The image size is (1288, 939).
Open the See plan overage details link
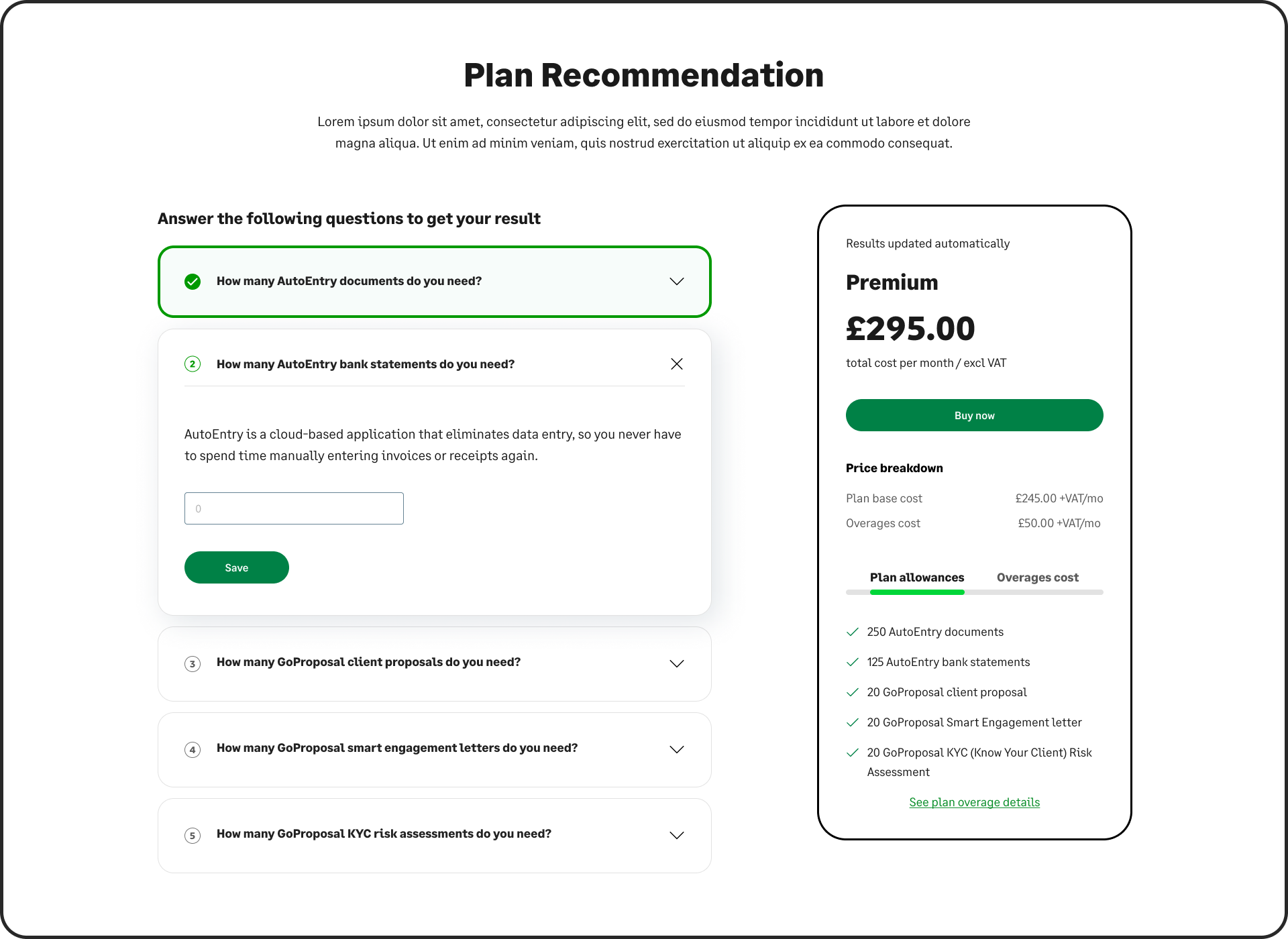[x=974, y=802]
